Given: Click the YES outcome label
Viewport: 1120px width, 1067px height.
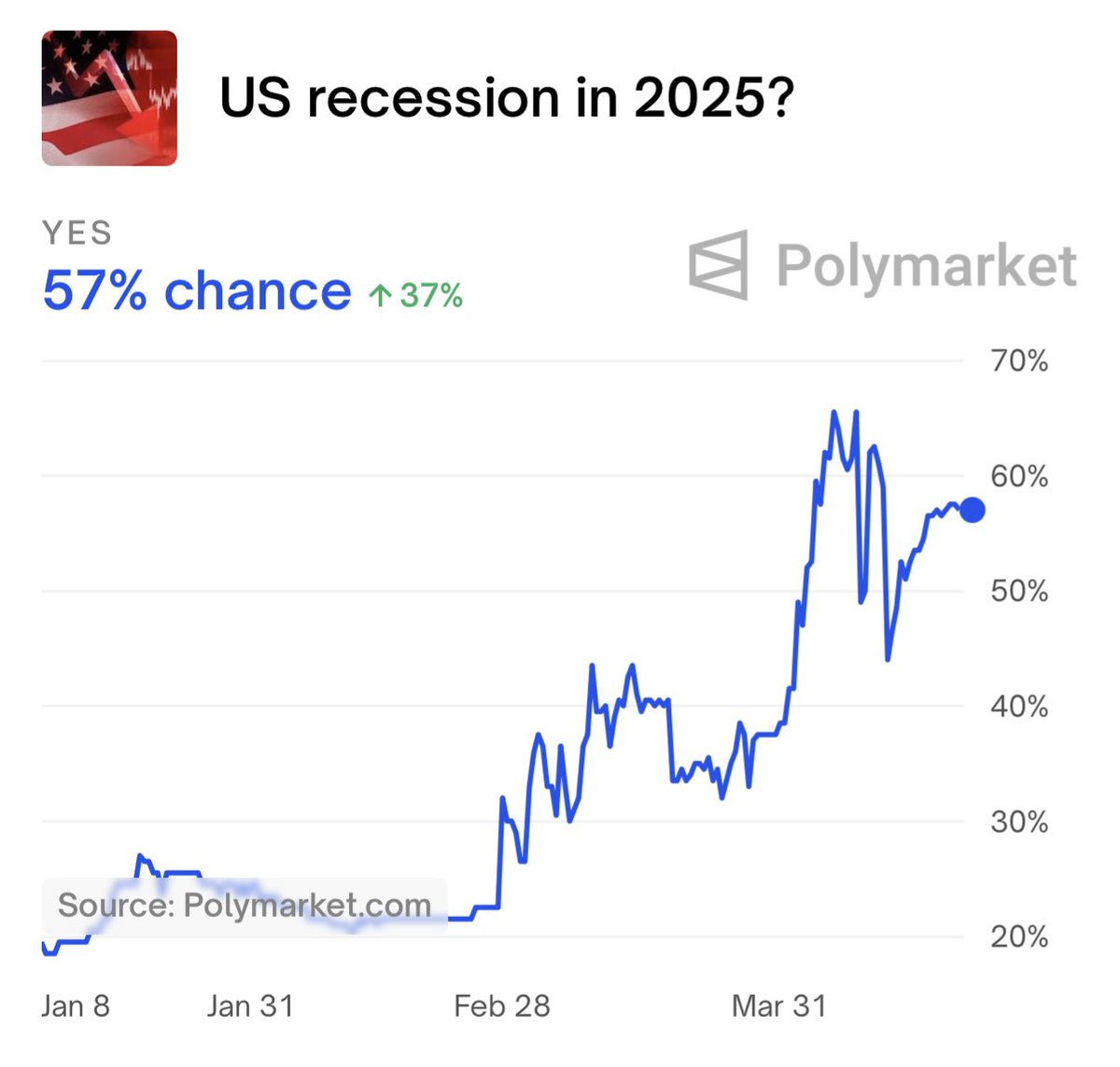Looking at the screenshot, I should coord(77,233).
